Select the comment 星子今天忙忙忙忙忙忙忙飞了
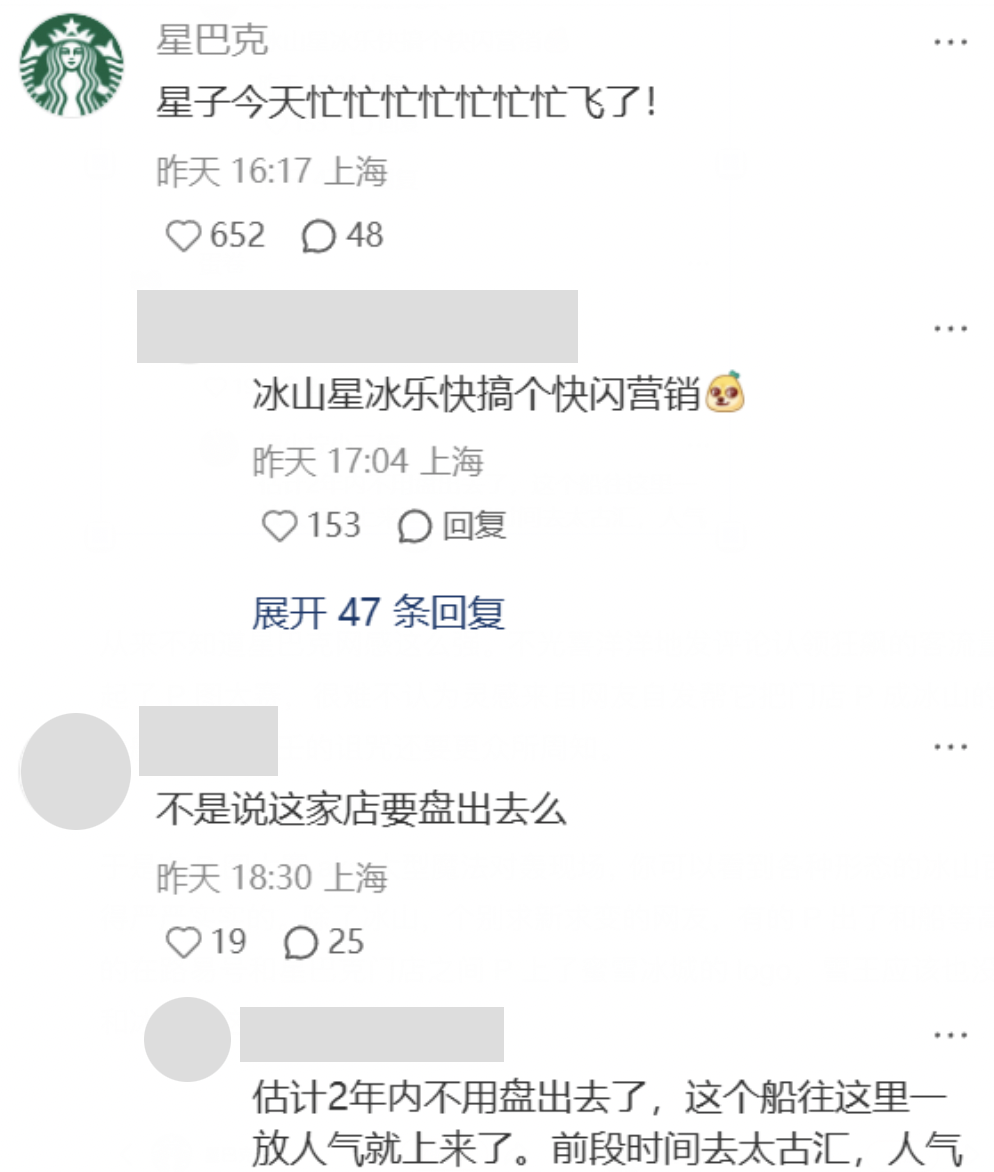The width and height of the screenshot is (994, 1172). [x=407, y=102]
